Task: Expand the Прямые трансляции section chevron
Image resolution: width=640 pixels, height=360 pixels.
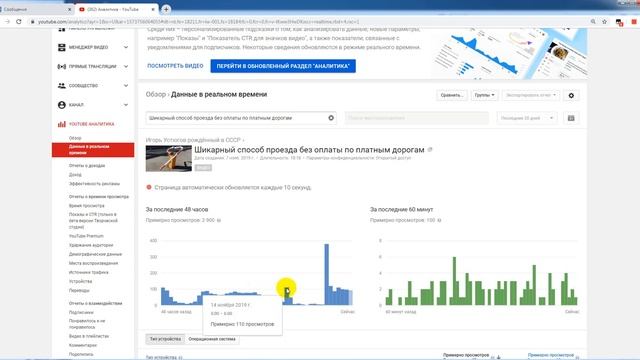Action: click(126, 67)
